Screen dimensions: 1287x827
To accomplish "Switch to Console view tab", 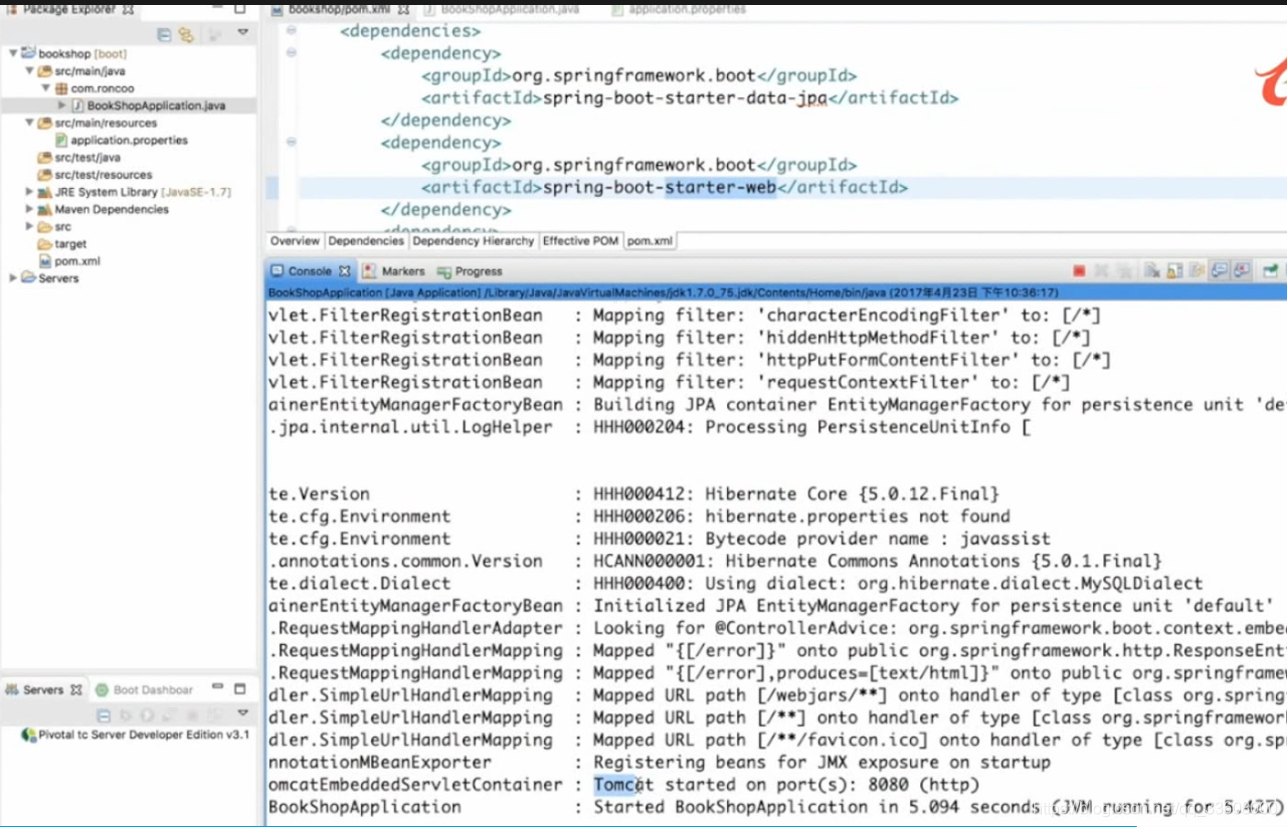I will pyautogui.click(x=309, y=271).
